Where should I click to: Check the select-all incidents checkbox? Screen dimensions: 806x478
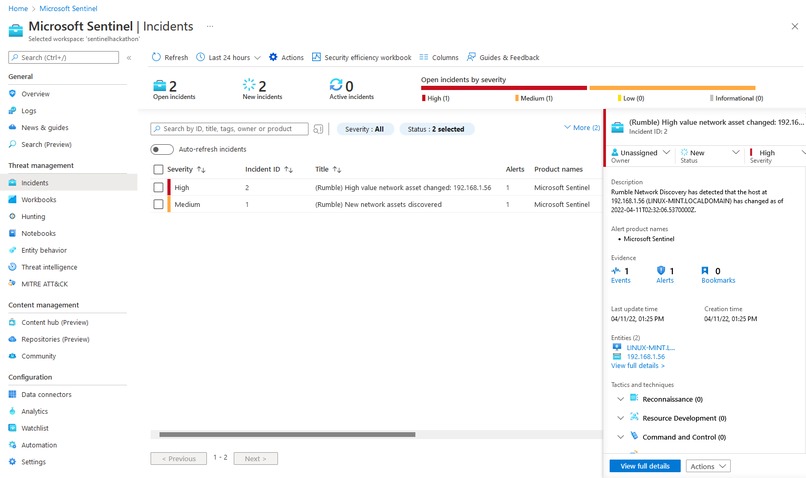click(x=158, y=169)
